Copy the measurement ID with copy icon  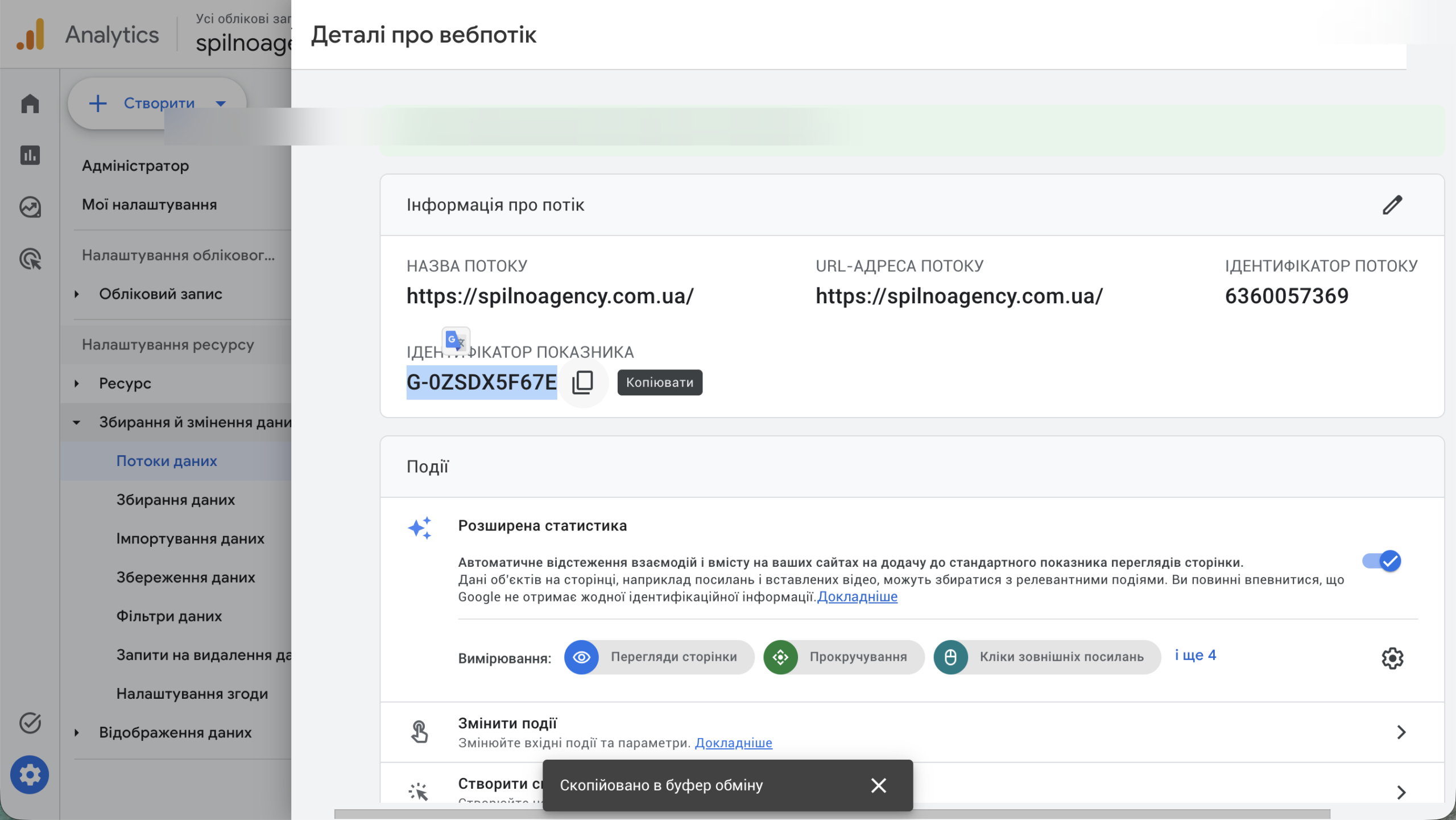click(x=582, y=382)
